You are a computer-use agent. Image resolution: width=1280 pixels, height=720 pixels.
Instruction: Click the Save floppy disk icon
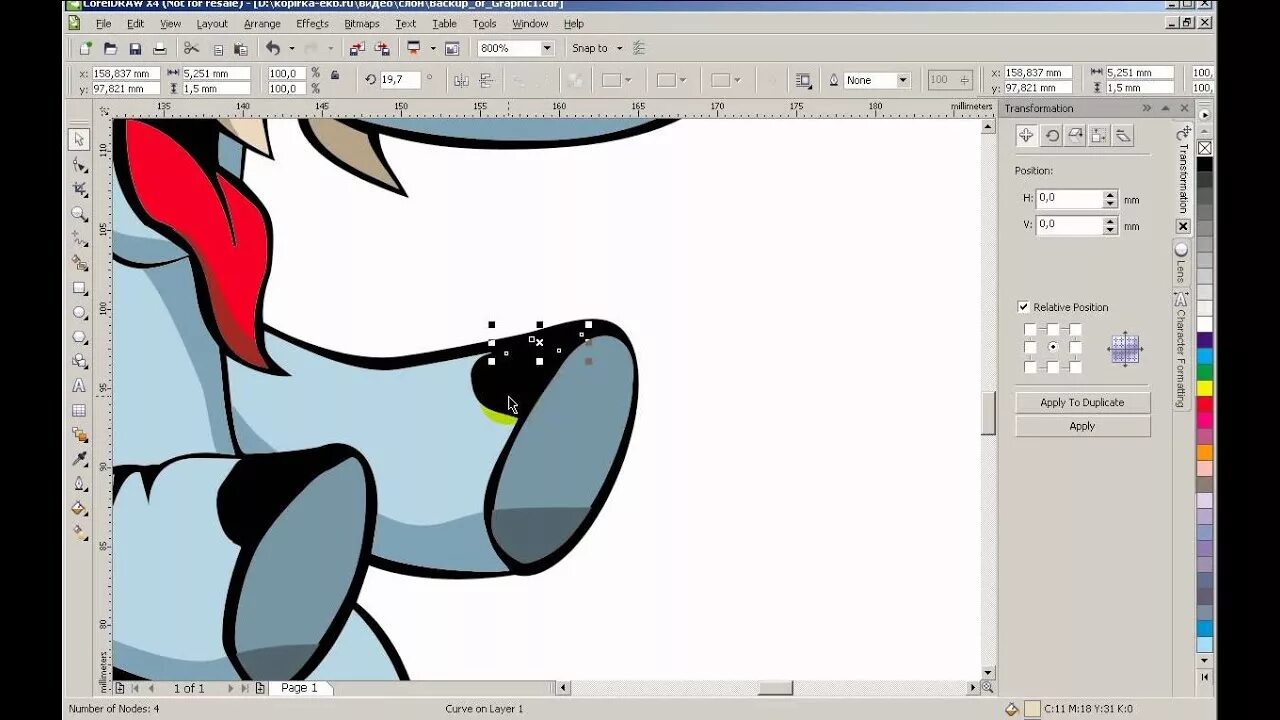135,48
